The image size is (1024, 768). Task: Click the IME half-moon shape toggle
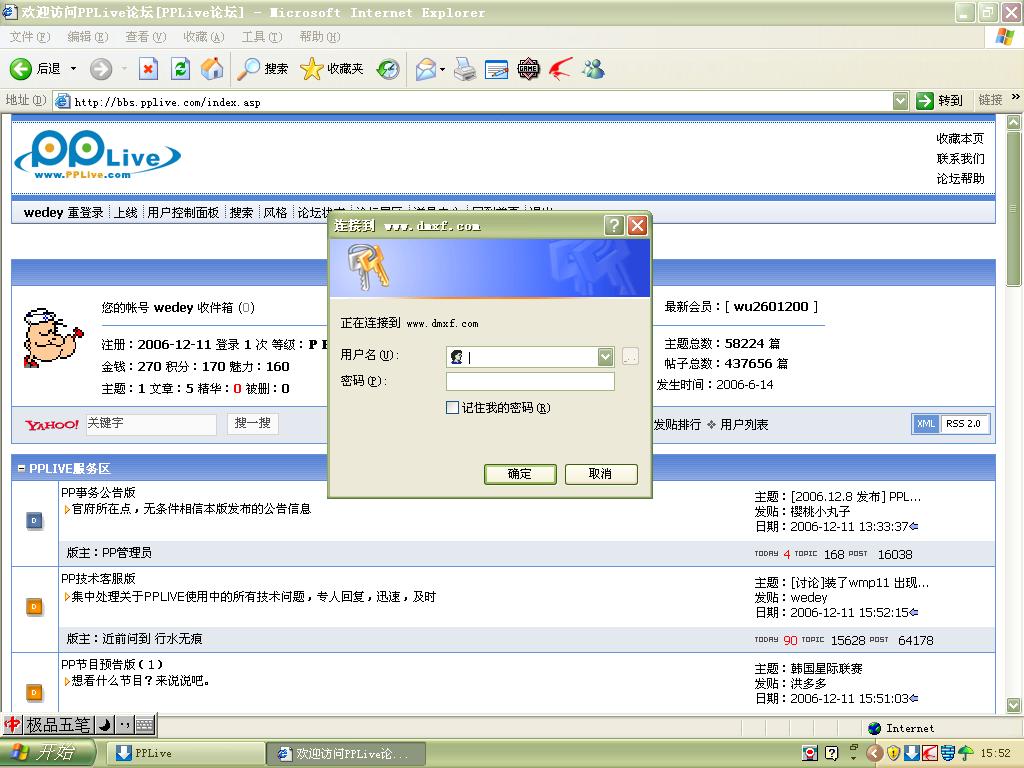click(104, 725)
